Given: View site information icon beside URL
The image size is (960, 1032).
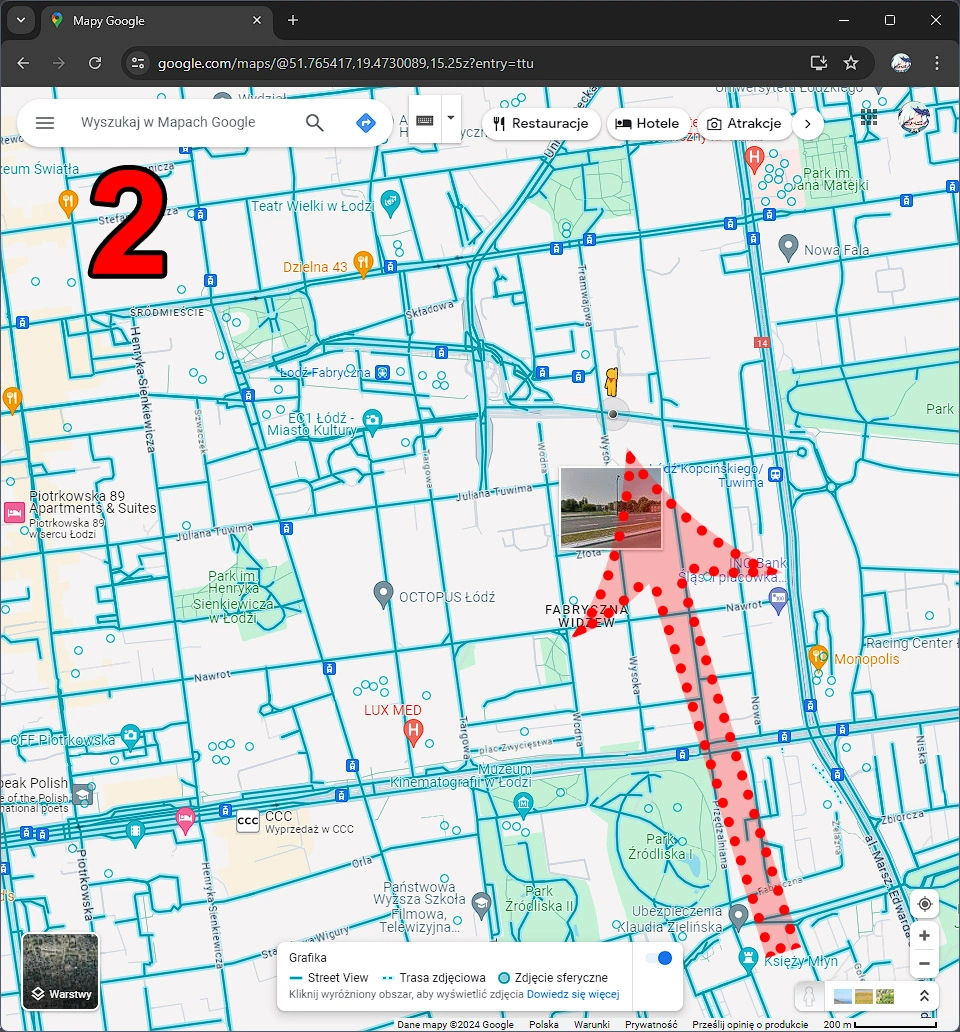Looking at the screenshot, I should coord(138,63).
